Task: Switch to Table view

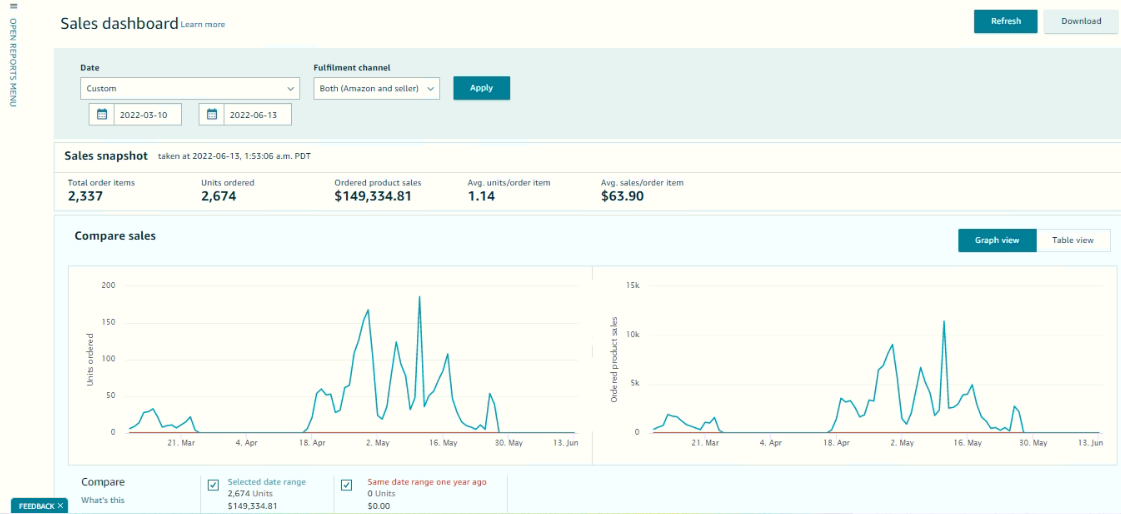Action: (1073, 241)
